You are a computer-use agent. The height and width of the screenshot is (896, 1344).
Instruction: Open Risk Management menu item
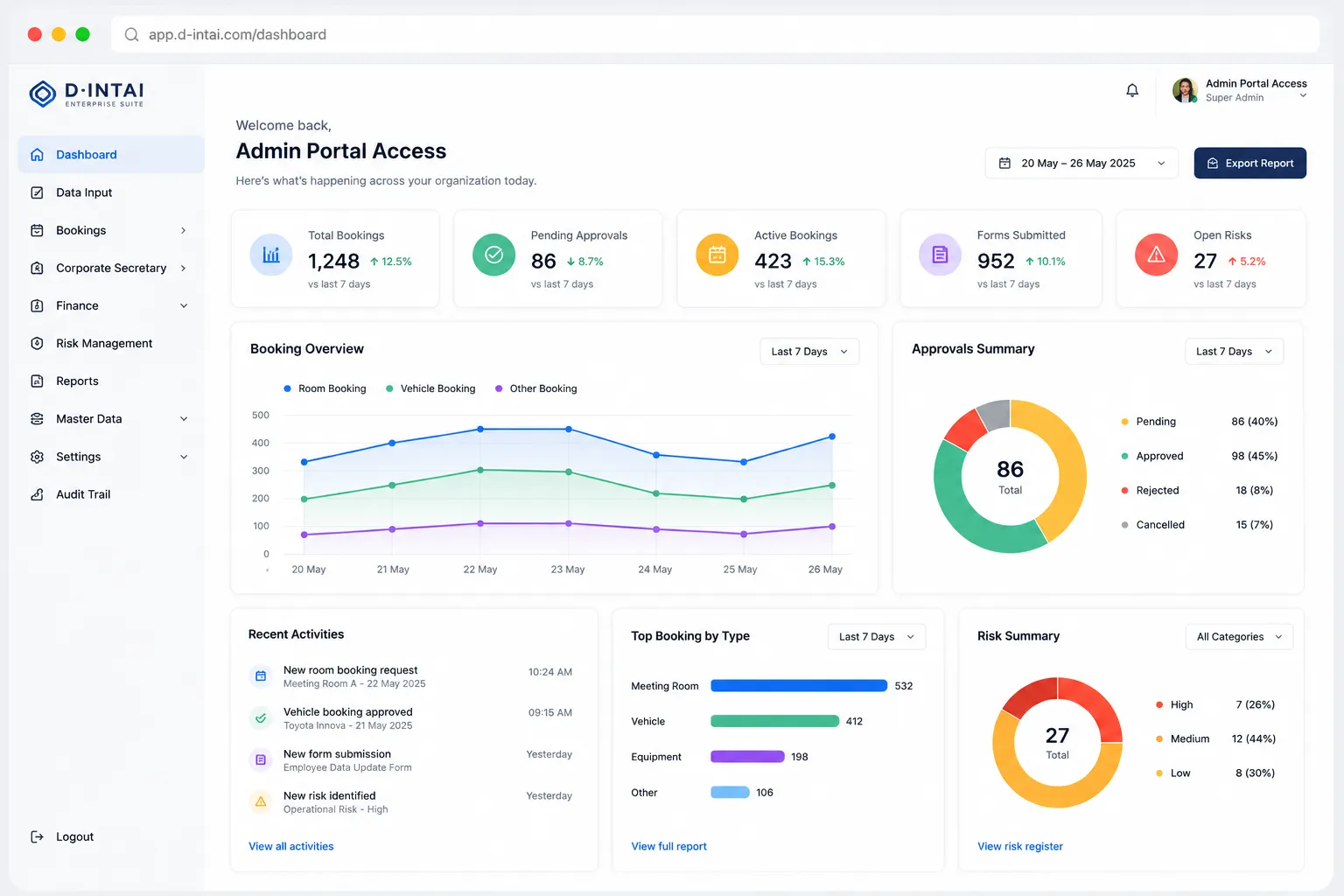(x=111, y=343)
